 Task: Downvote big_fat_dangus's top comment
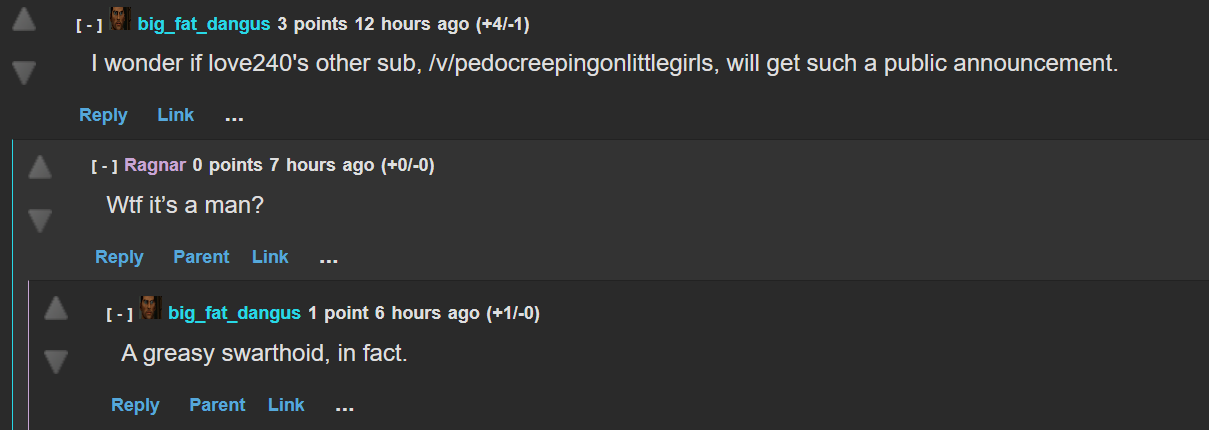(24, 71)
